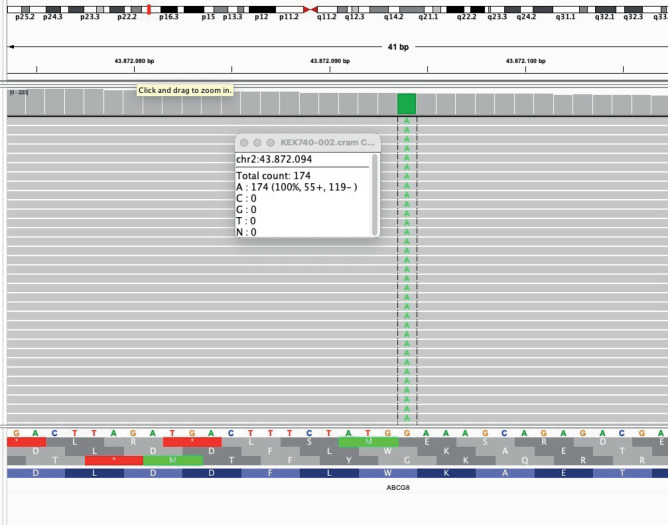Screen dimensions: 668x525
Task: Click the red stop codon in third translation row
Action: pos(114,460)
